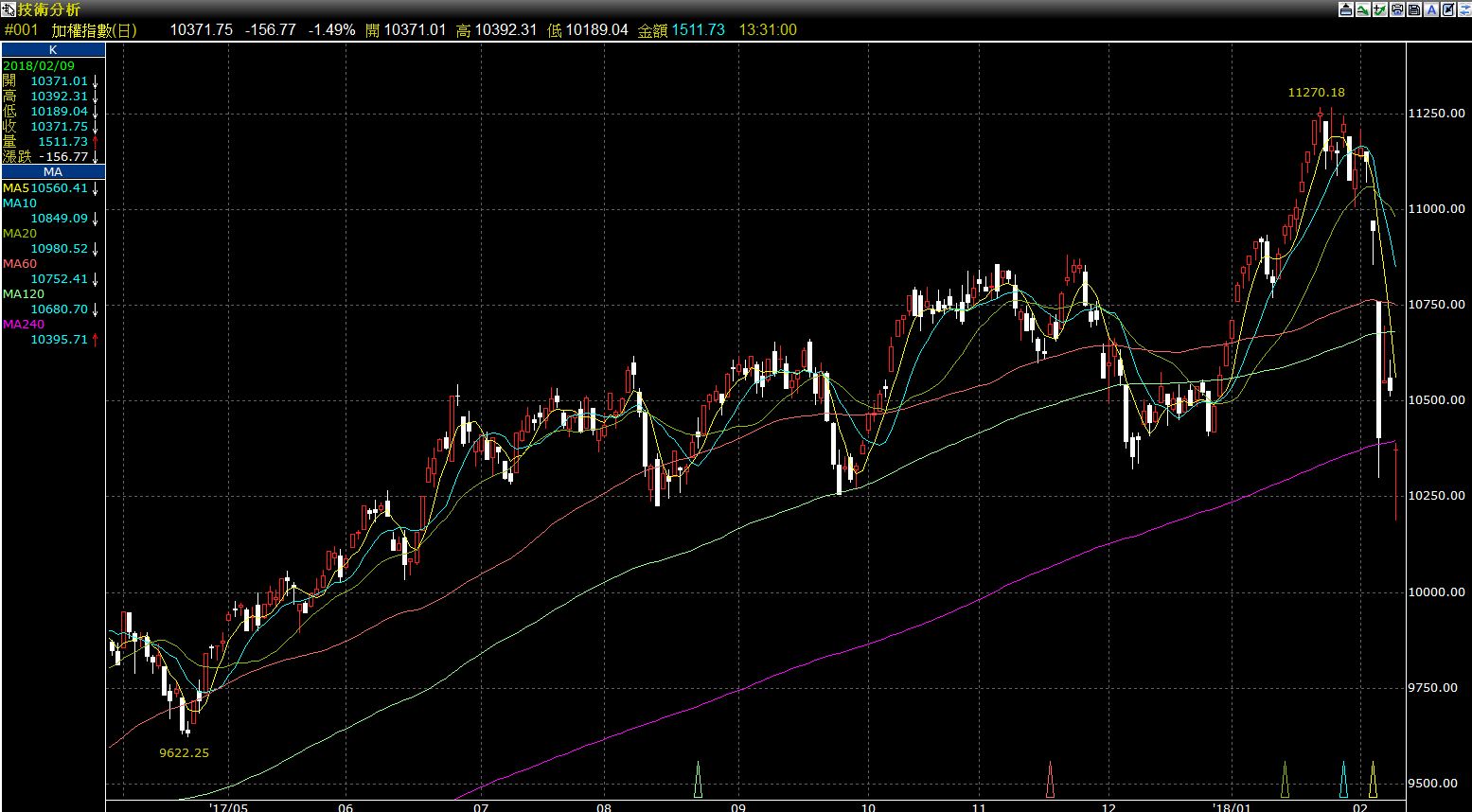The width and height of the screenshot is (1472, 812).
Task: Click the green-yellow event marker near 09
Action: pyautogui.click(x=699, y=779)
